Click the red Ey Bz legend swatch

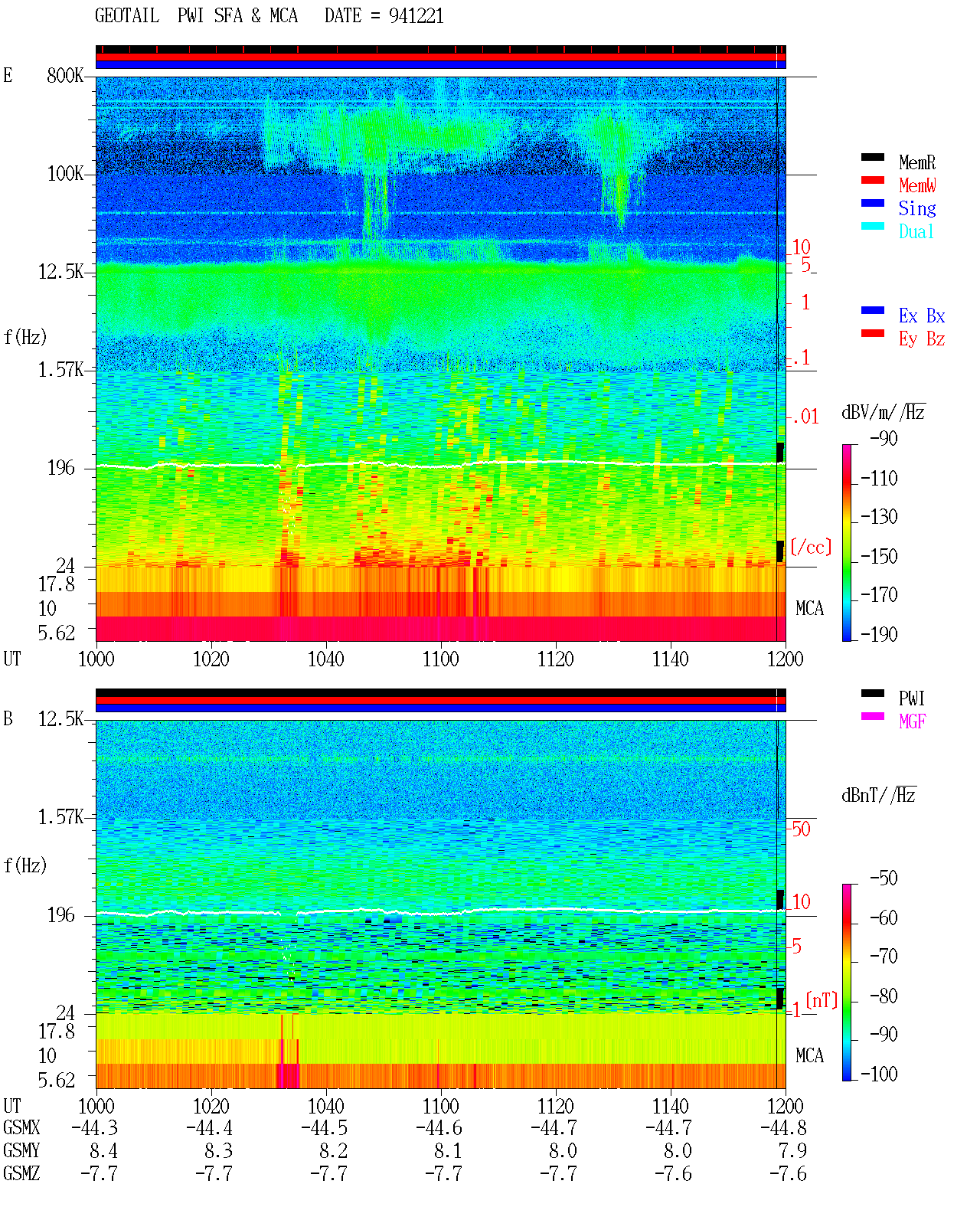(873, 333)
